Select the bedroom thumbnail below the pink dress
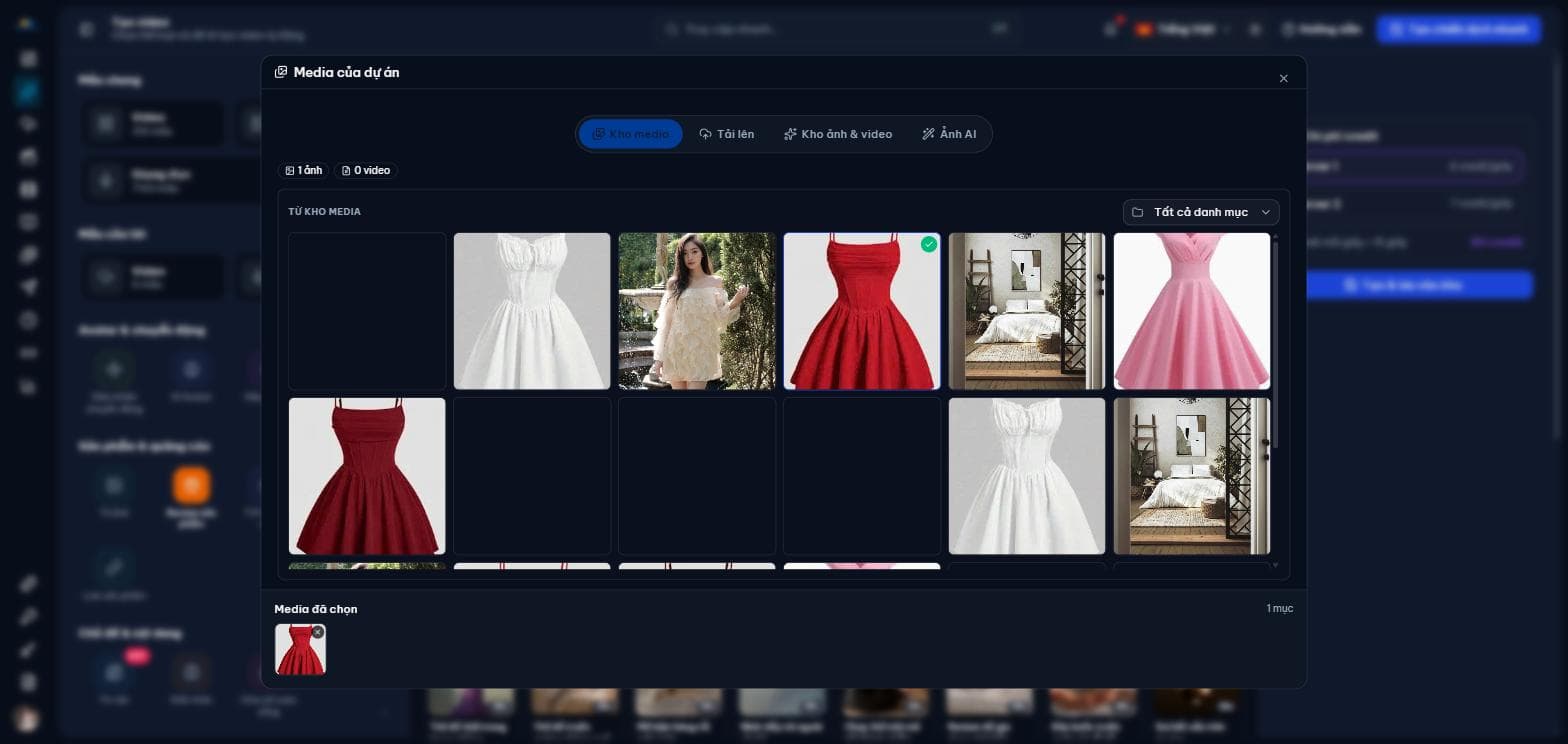 click(x=1192, y=476)
